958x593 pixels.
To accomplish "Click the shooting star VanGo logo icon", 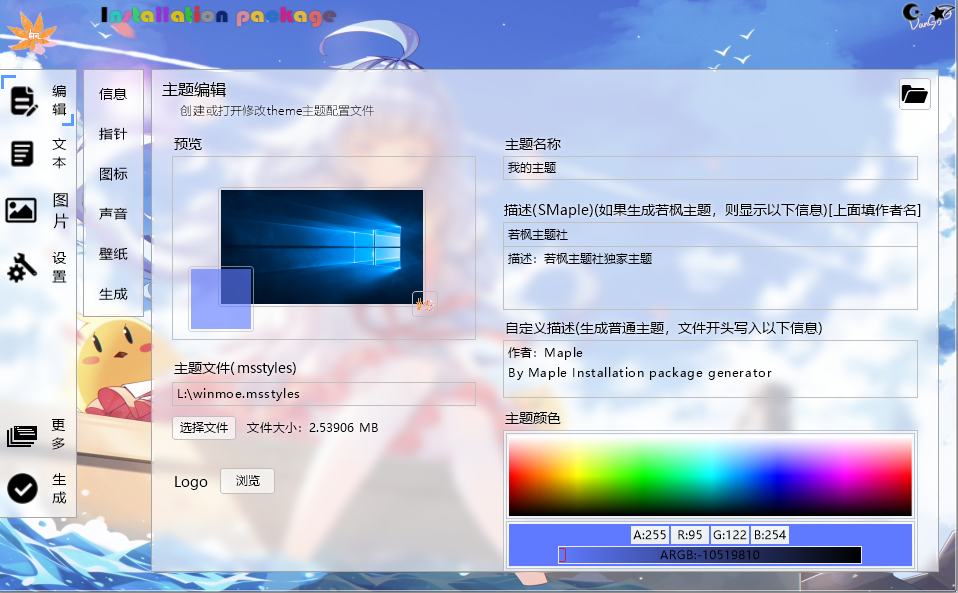I will click(938, 13).
